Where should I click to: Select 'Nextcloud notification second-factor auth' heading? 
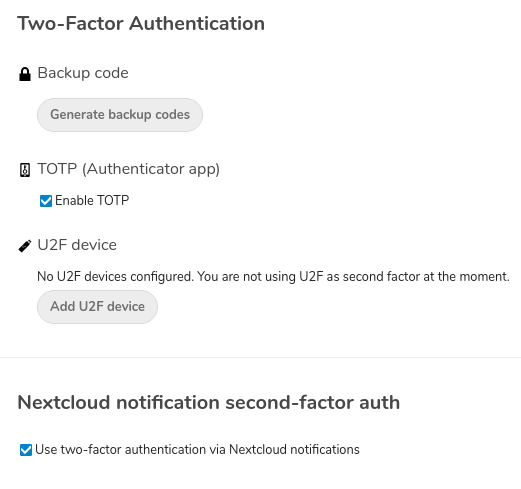tap(209, 402)
